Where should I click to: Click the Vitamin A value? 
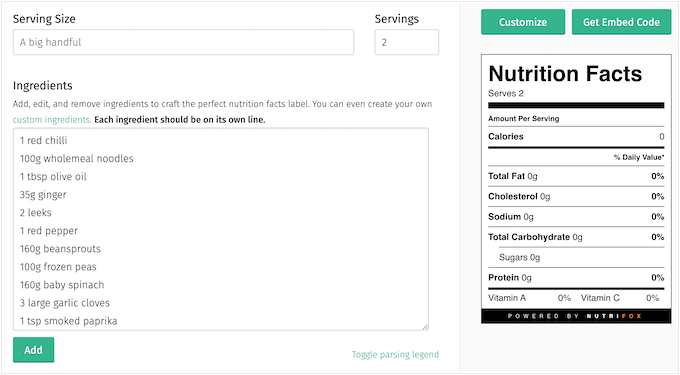pyautogui.click(x=564, y=298)
